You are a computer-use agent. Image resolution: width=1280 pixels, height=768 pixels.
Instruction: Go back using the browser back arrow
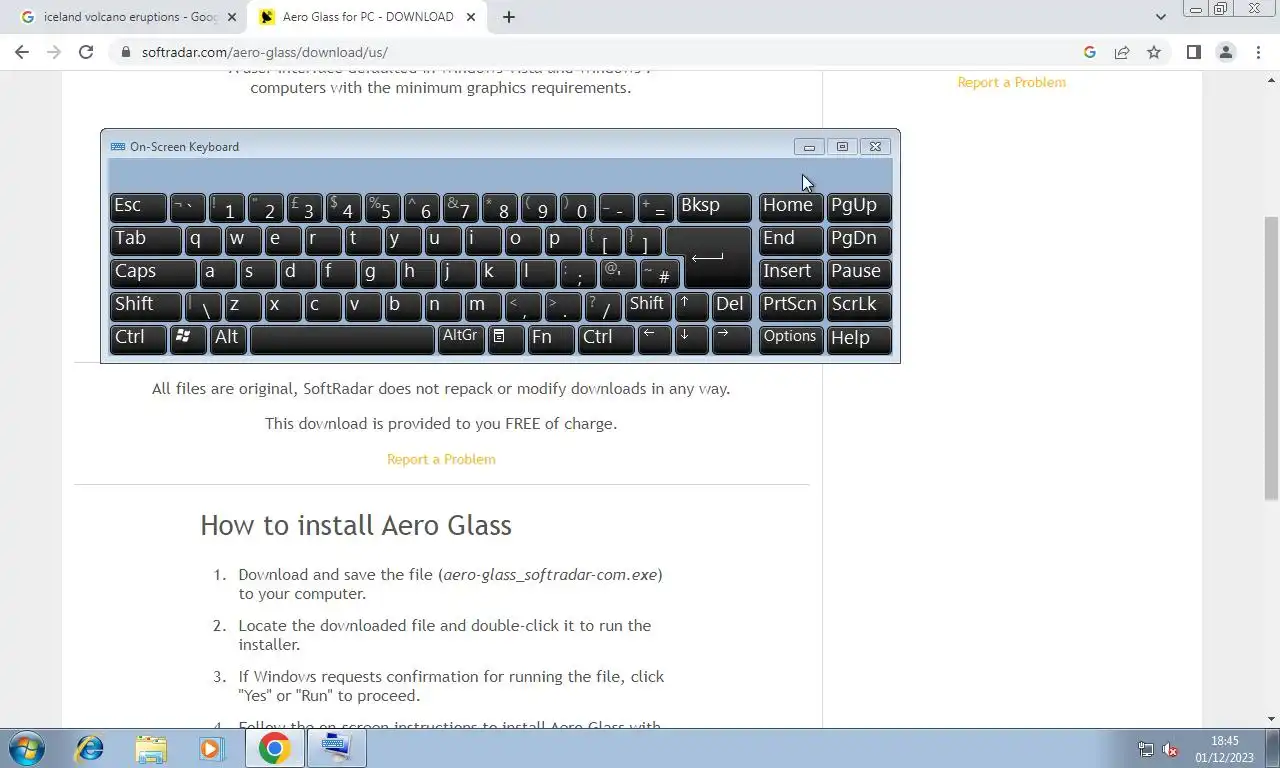(22, 52)
